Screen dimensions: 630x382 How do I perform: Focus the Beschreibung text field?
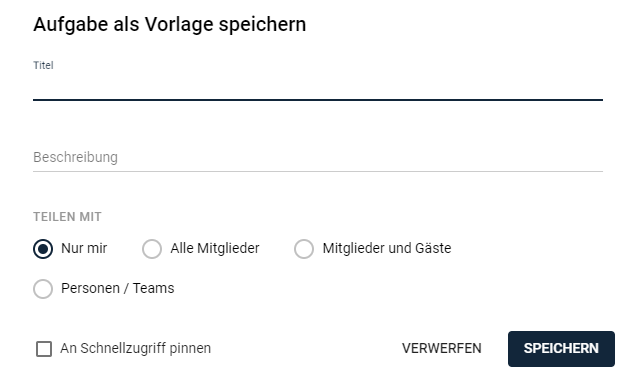coord(318,157)
